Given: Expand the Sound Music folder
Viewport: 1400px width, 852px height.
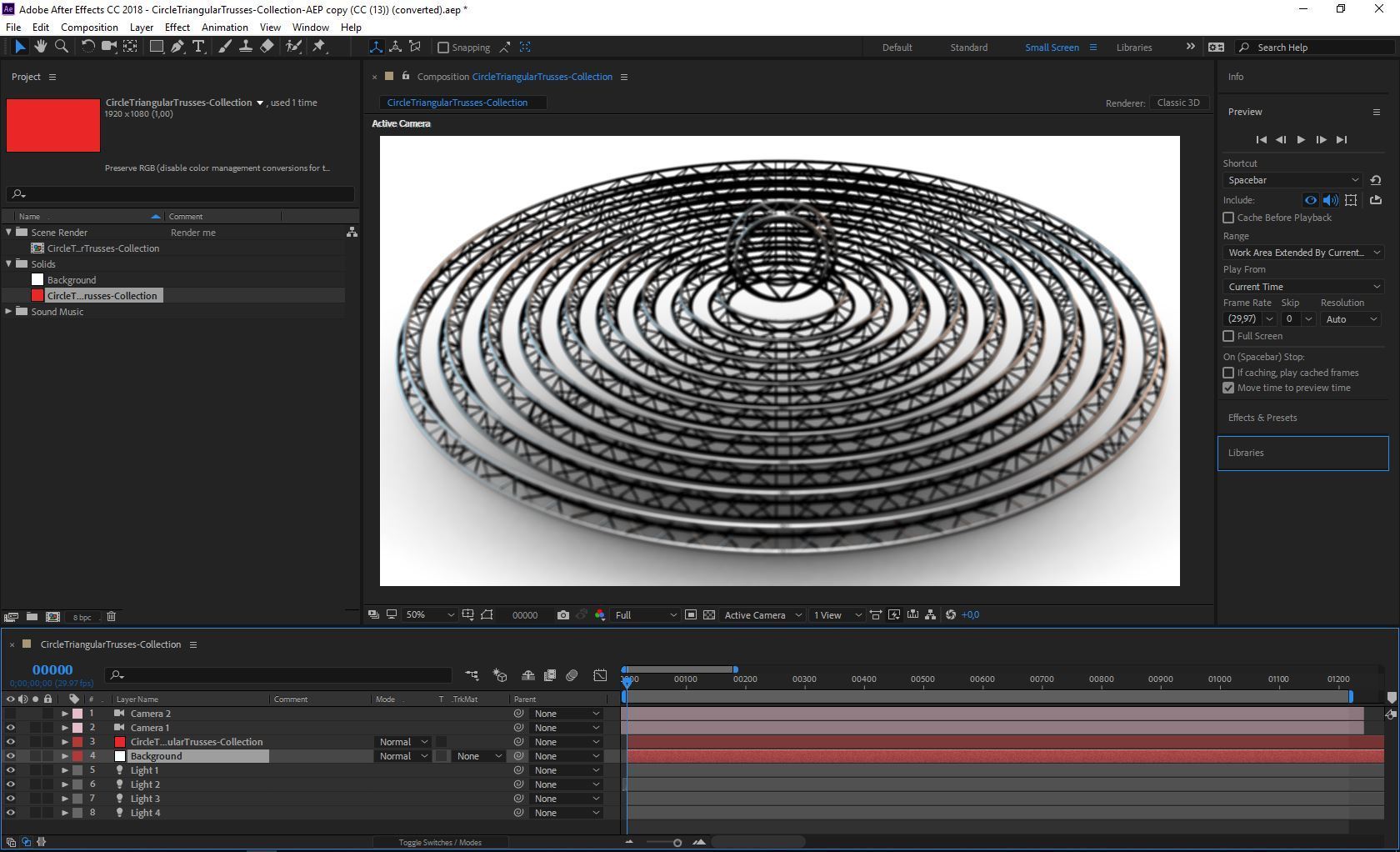Looking at the screenshot, I should (x=9, y=312).
